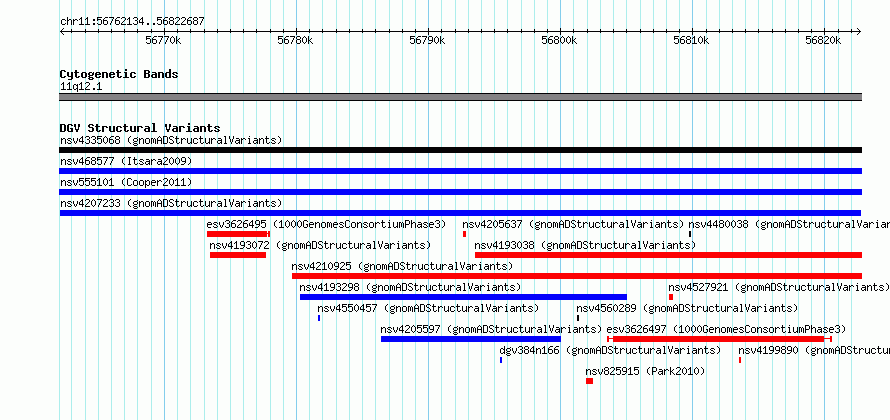Open the nsv4210925 variant label
The image size is (890, 420).
[x=402, y=266]
